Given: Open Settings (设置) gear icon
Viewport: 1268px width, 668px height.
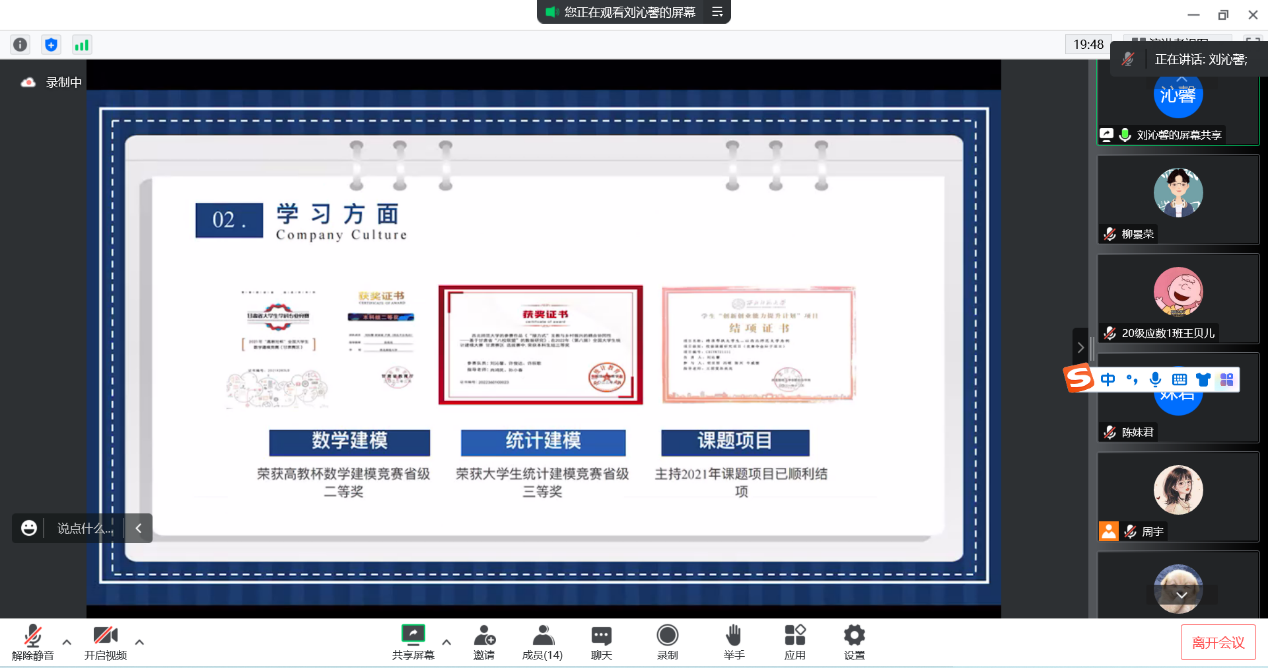Looking at the screenshot, I should pyautogui.click(x=854, y=641).
